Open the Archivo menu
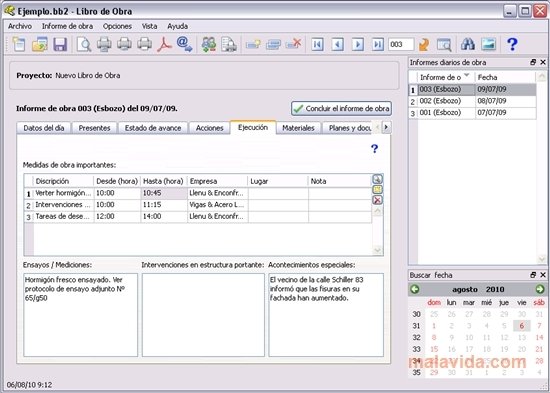 20,26
